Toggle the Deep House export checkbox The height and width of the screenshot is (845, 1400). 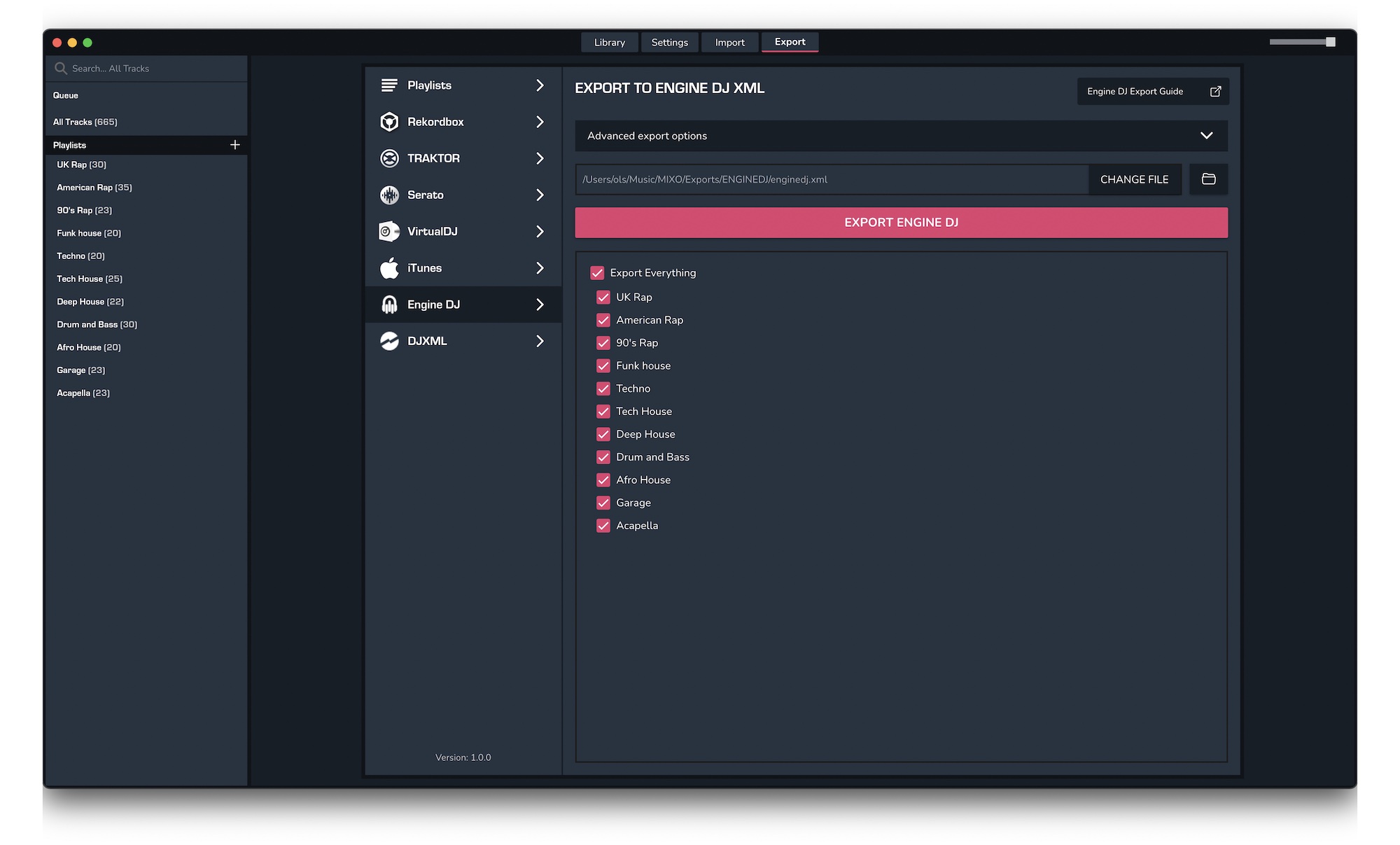click(603, 434)
